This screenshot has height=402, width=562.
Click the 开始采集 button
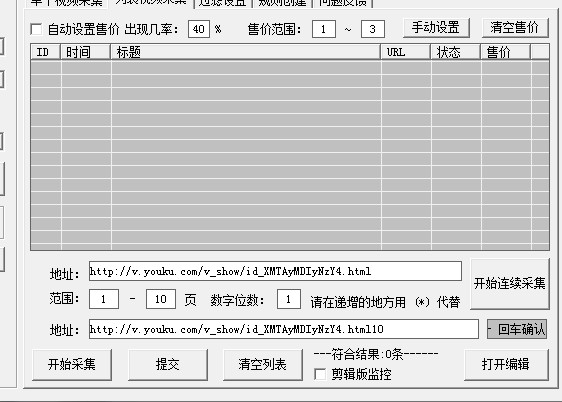point(72,365)
